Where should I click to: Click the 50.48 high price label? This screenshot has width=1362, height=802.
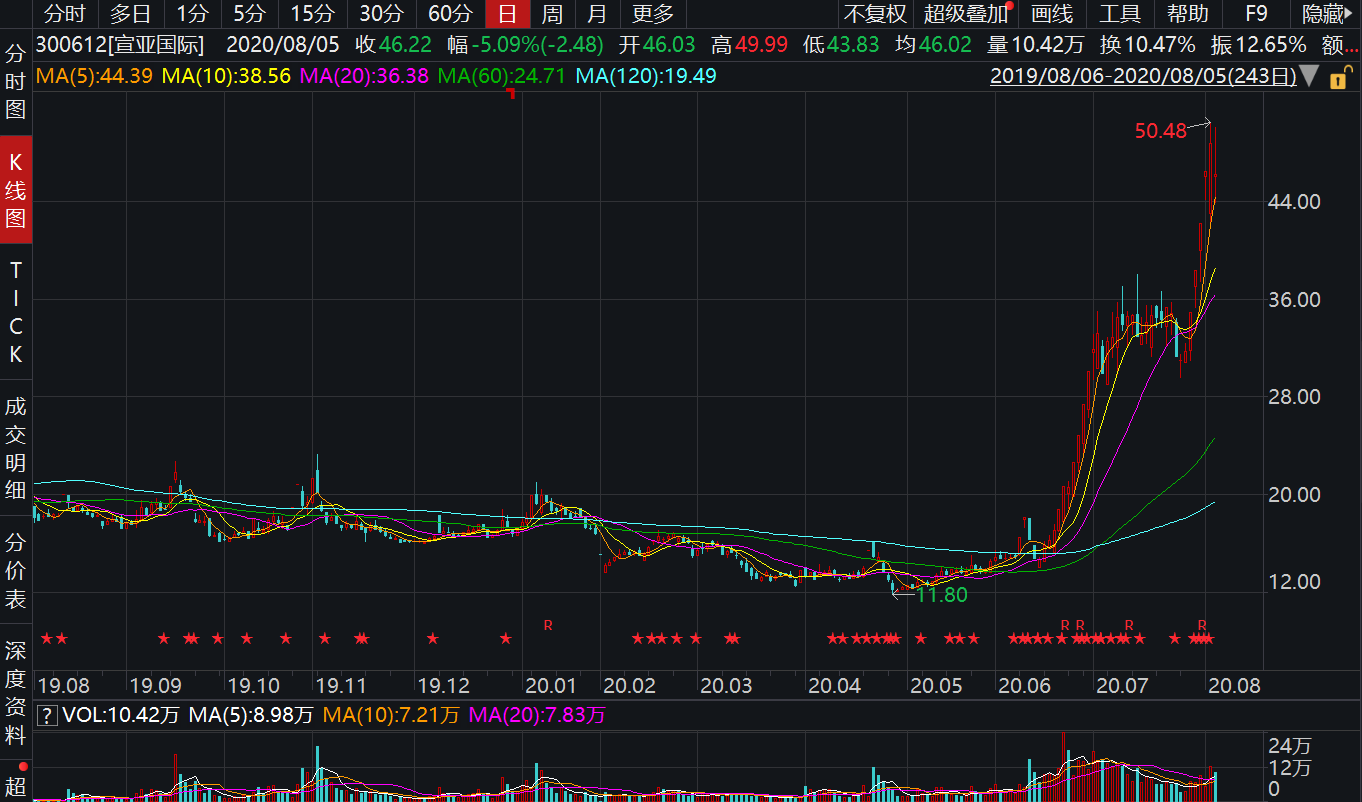[x=1160, y=130]
